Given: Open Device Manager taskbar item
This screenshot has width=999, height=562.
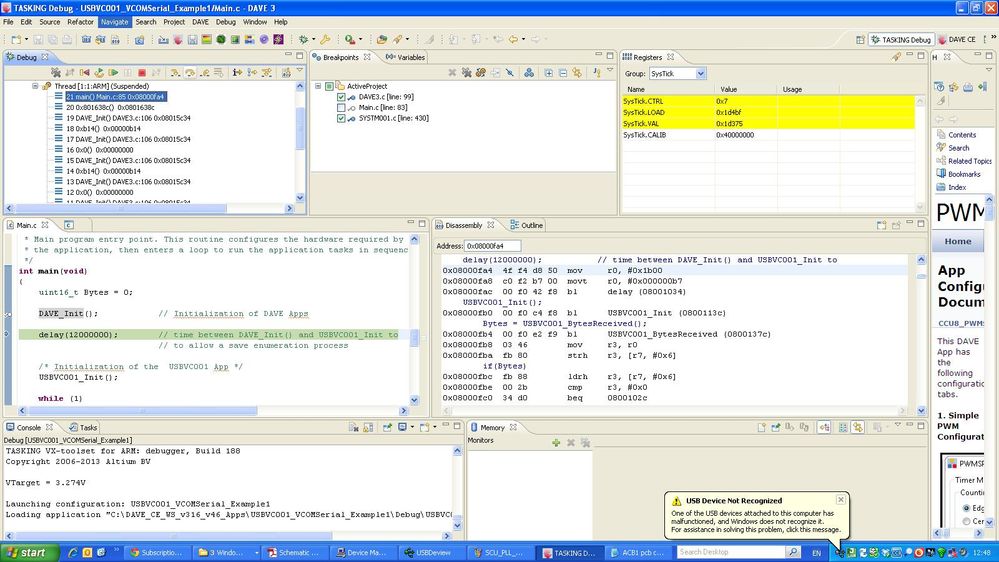Looking at the screenshot, I should click(362, 552).
